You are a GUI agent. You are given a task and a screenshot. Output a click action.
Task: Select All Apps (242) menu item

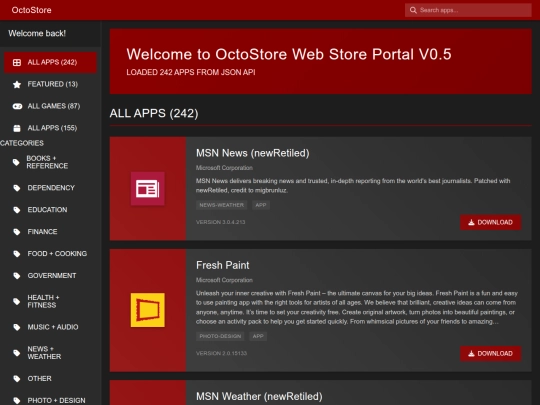(x=50, y=62)
